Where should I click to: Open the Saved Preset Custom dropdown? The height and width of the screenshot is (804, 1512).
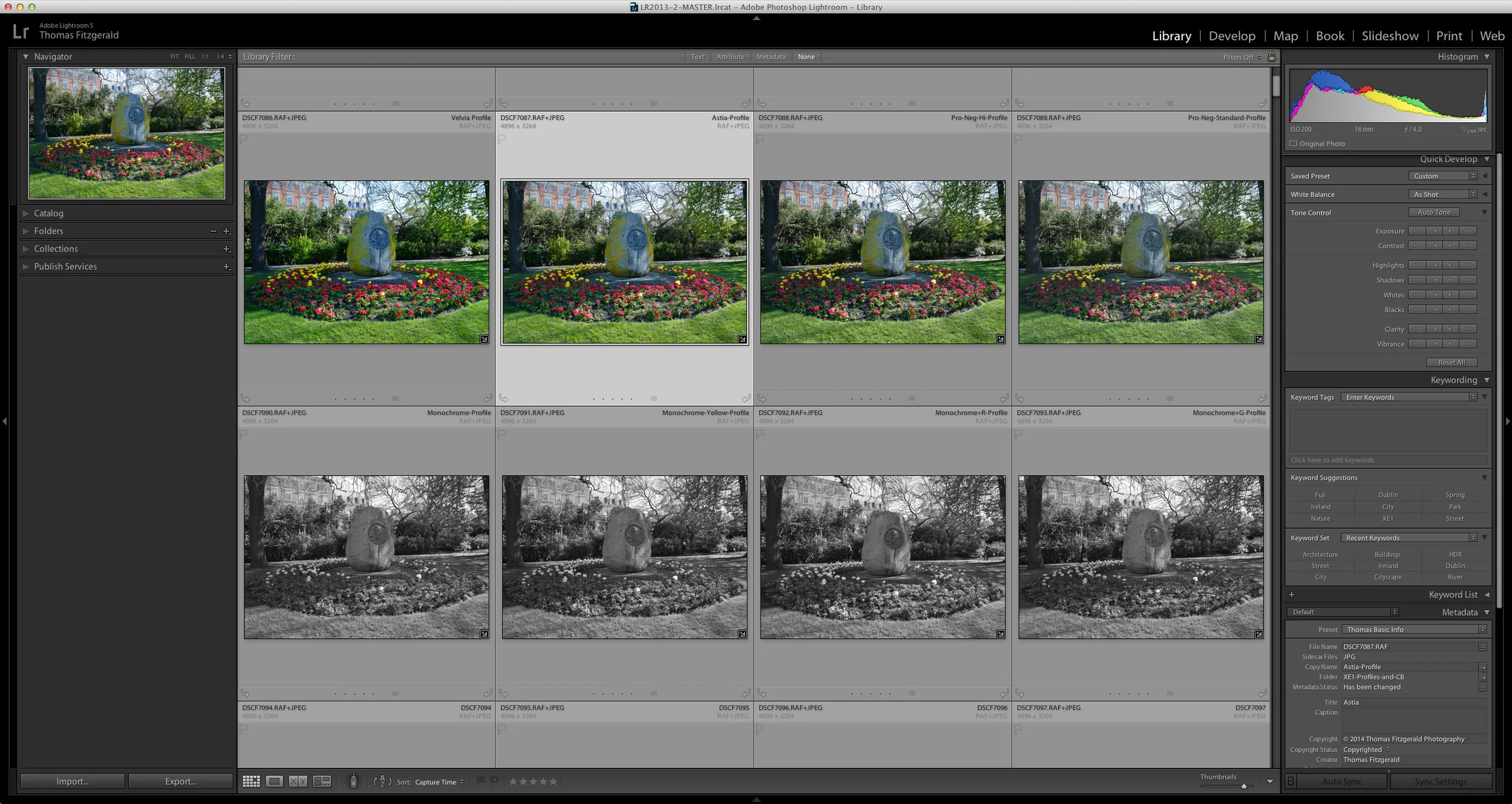[1442, 175]
